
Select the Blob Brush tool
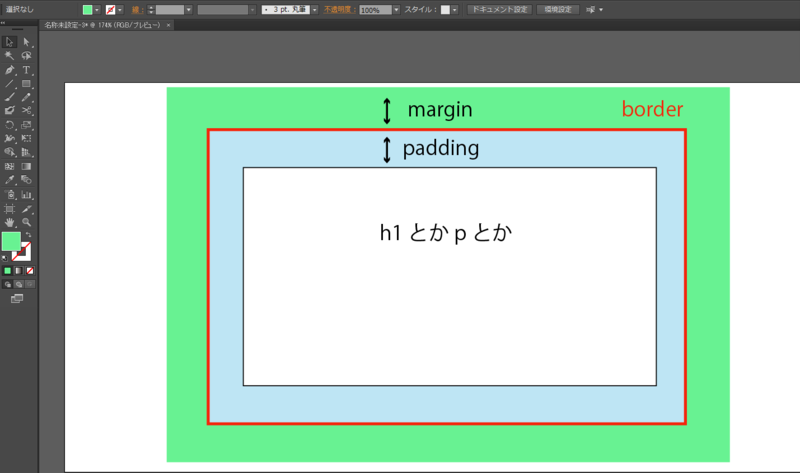[9, 110]
